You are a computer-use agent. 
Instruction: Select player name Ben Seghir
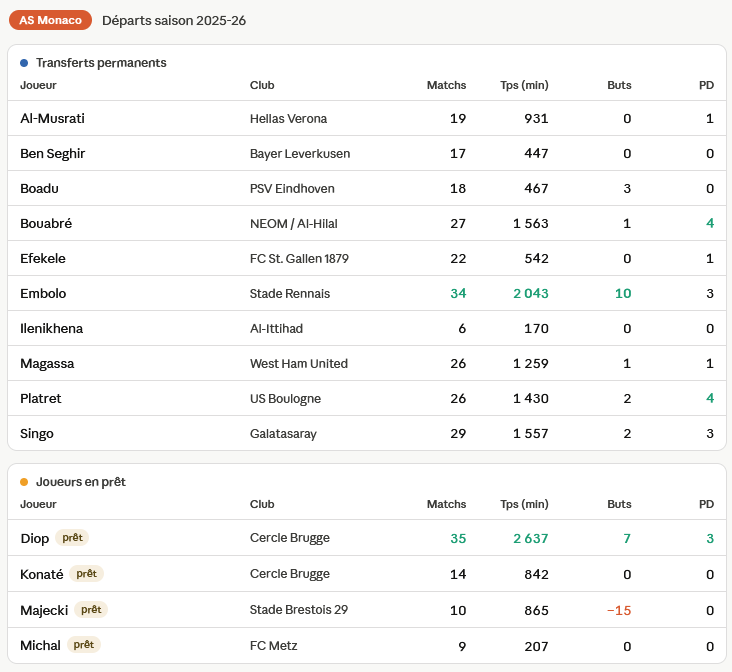tap(53, 154)
